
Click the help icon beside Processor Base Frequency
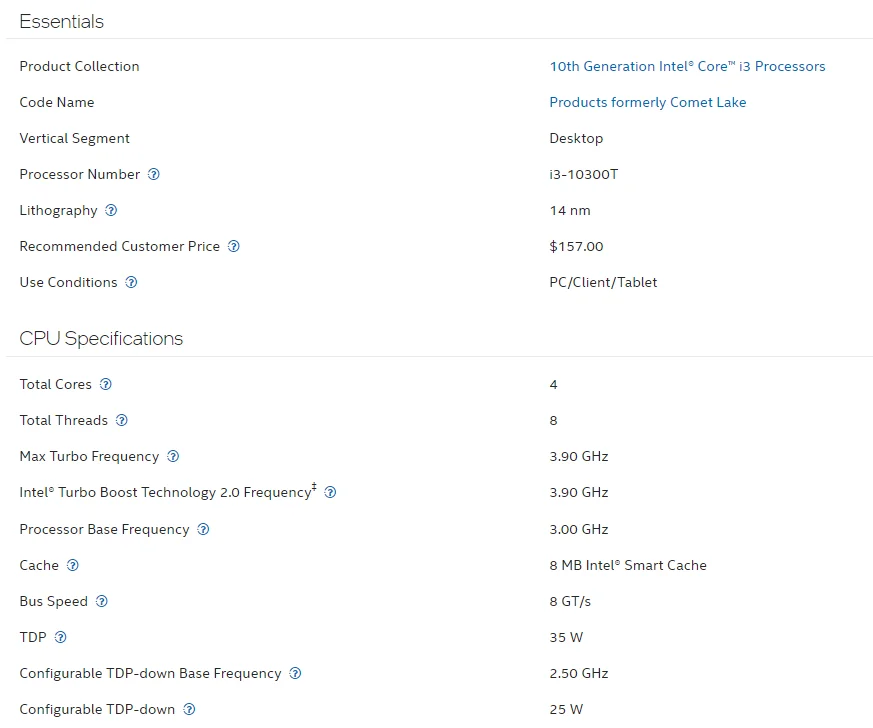point(203,529)
